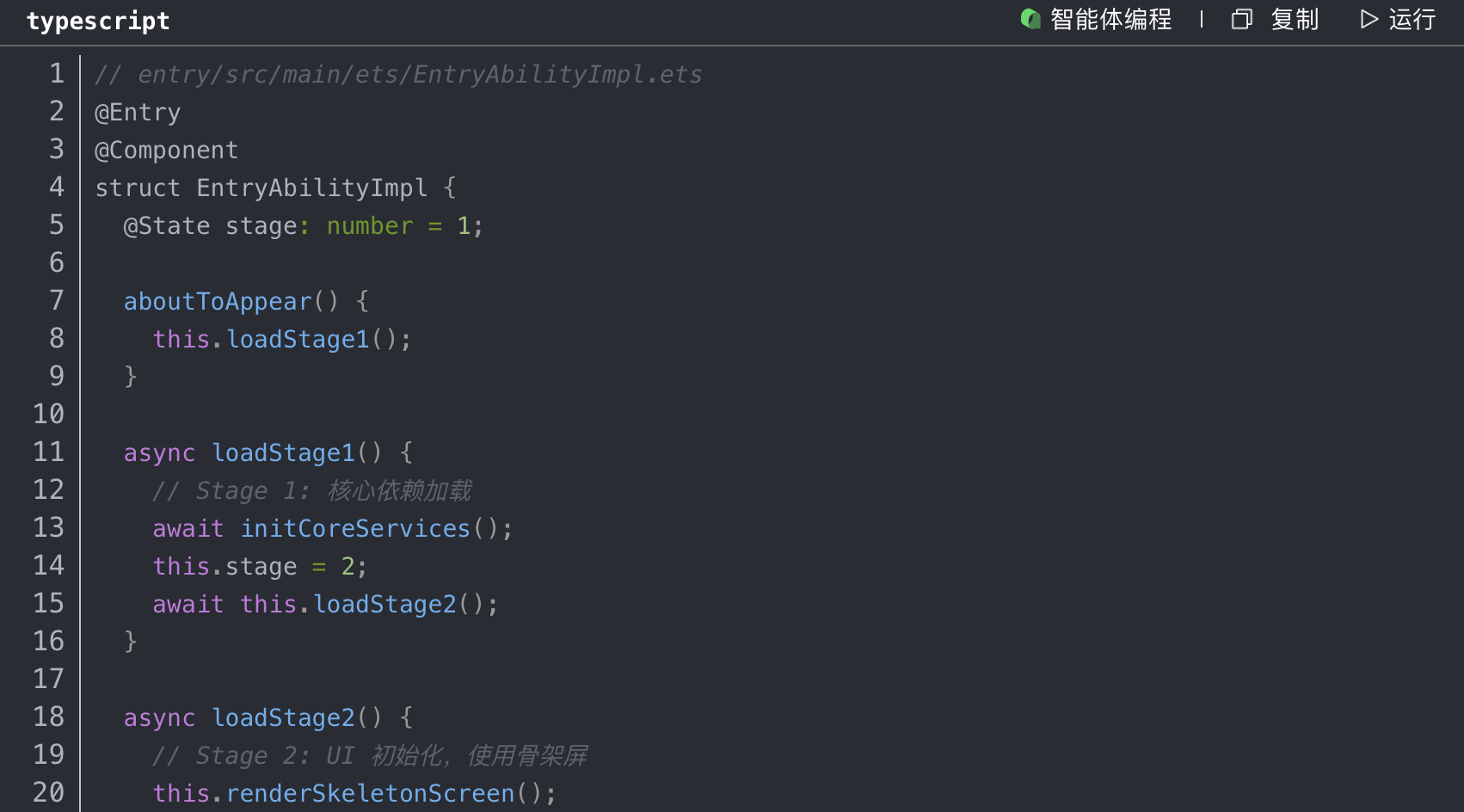Click the loadStage2 function definition name
The image size is (1464, 812).
click(x=283, y=718)
